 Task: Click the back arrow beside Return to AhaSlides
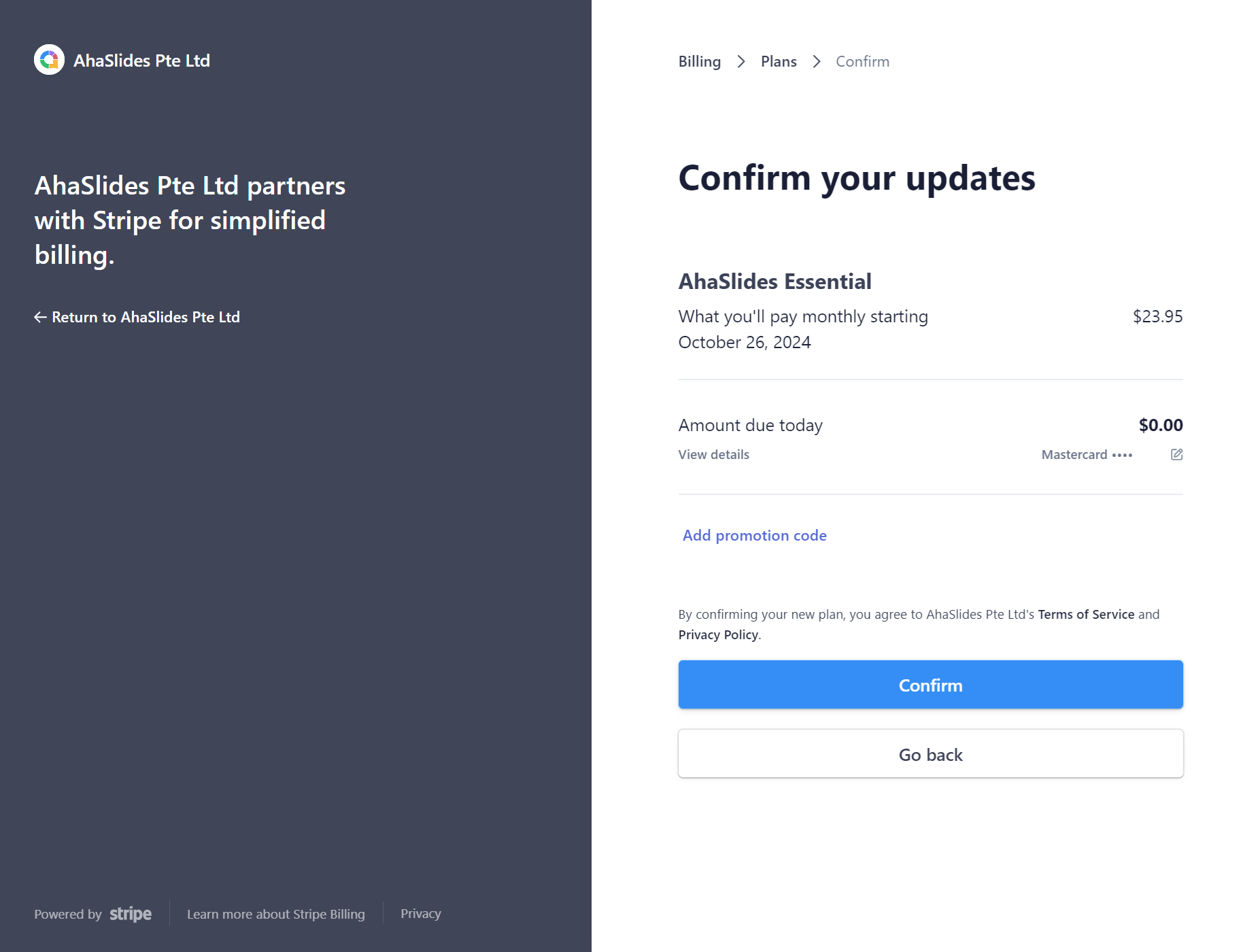click(40, 317)
